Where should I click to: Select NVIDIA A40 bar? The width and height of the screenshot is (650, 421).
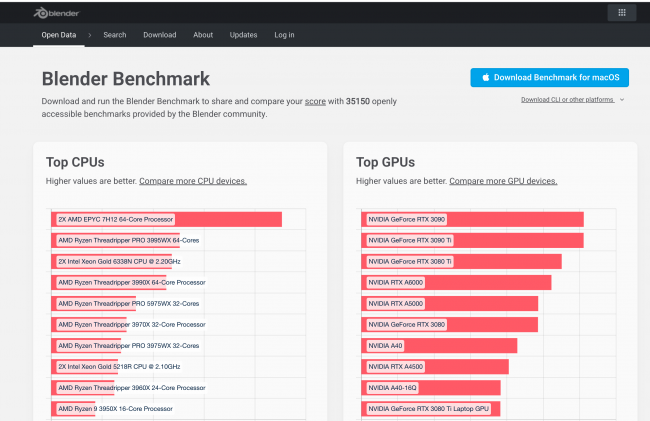[439, 346]
